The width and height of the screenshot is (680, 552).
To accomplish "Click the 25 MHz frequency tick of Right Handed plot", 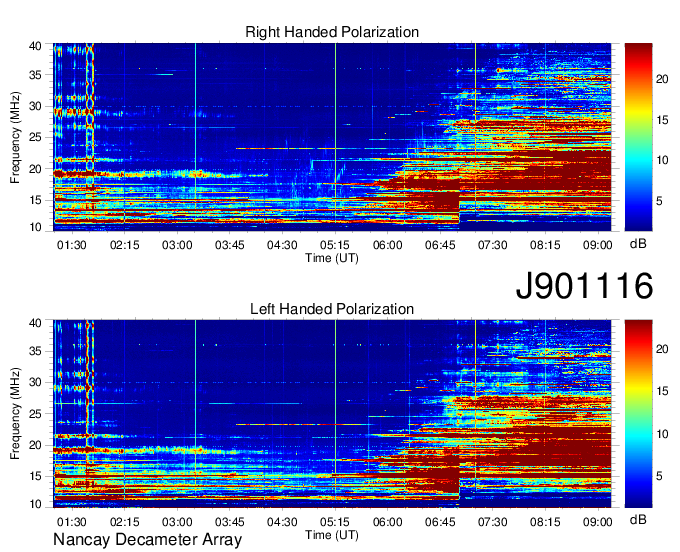I will (x=35, y=137).
